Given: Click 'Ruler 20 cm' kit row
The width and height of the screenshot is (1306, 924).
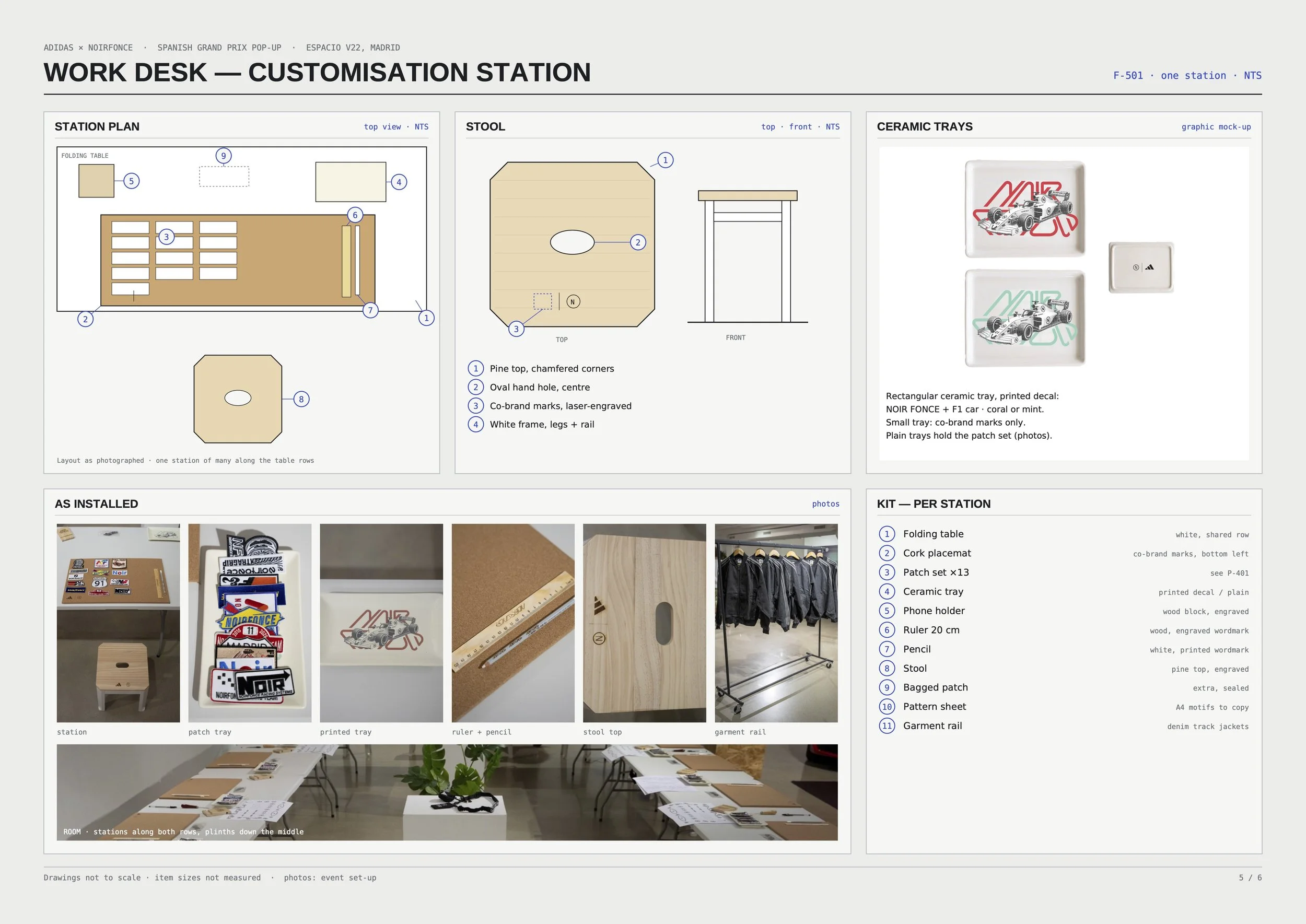Looking at the screenshot, I should tap(1064, 630).
